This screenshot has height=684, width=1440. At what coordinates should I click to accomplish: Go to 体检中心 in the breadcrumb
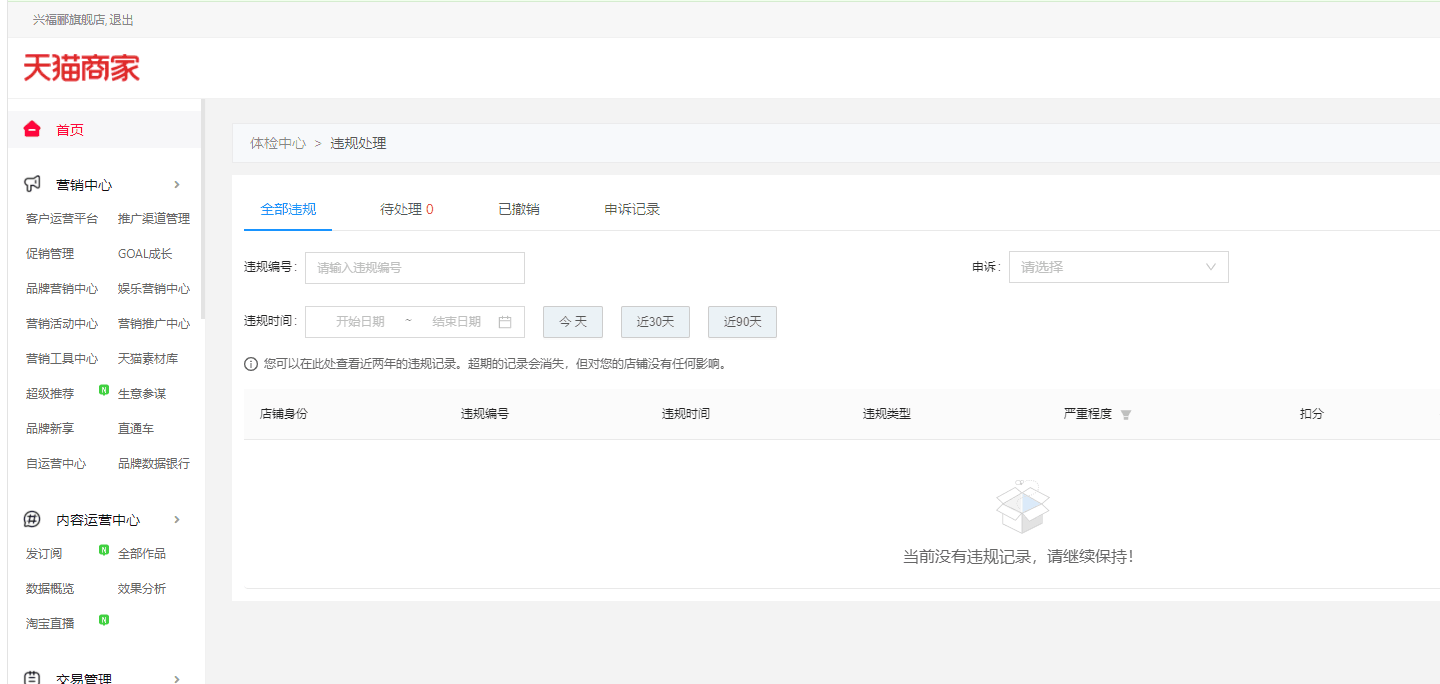pyautogui.click(x=278, y=143)
